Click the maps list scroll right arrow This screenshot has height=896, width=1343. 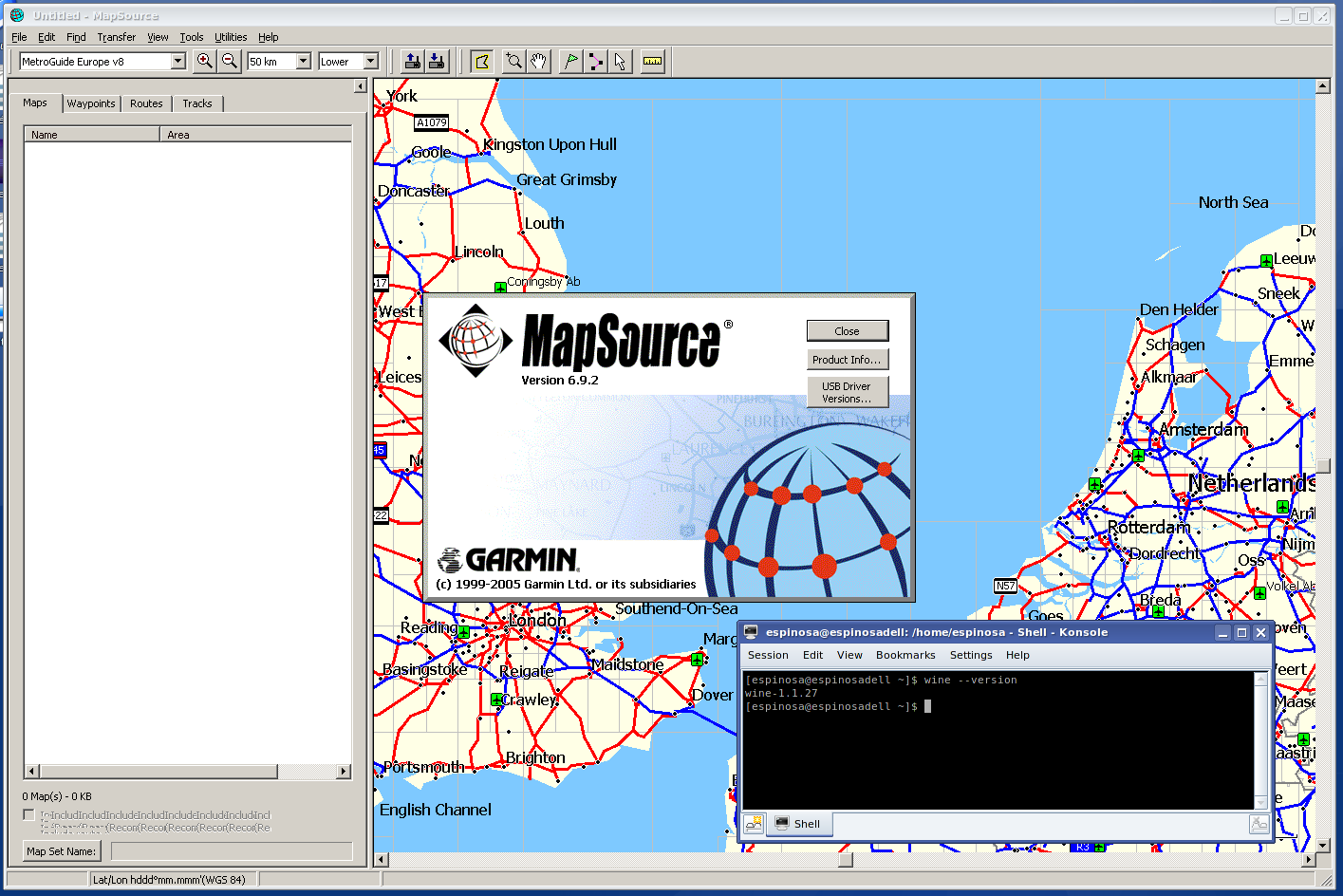(345, 772)
